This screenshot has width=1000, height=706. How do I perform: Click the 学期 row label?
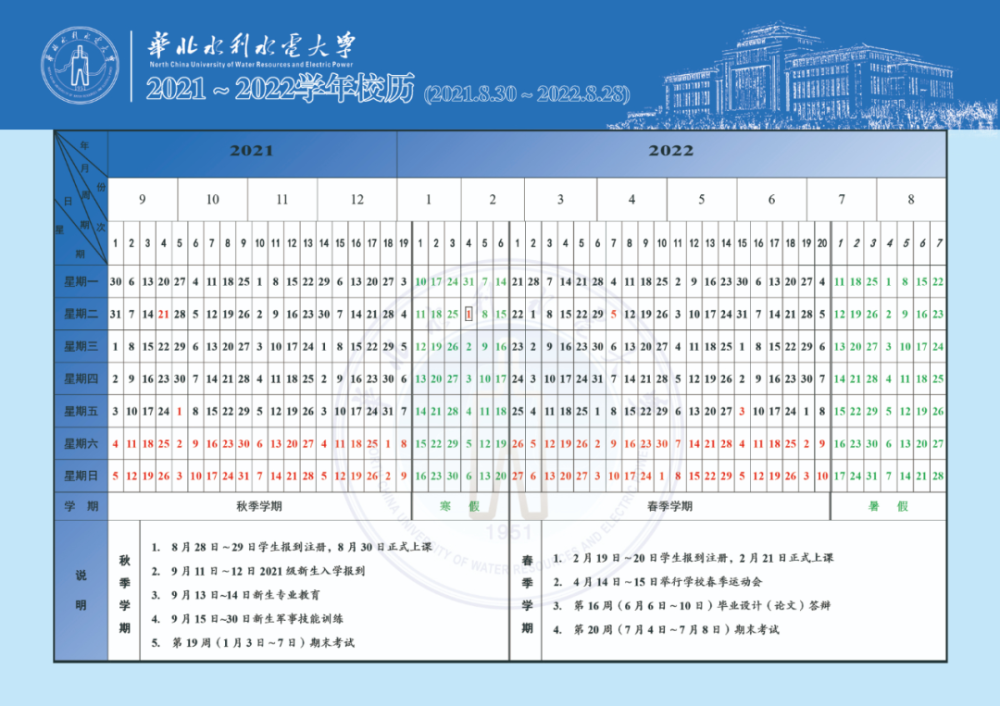tap(81, 506)
